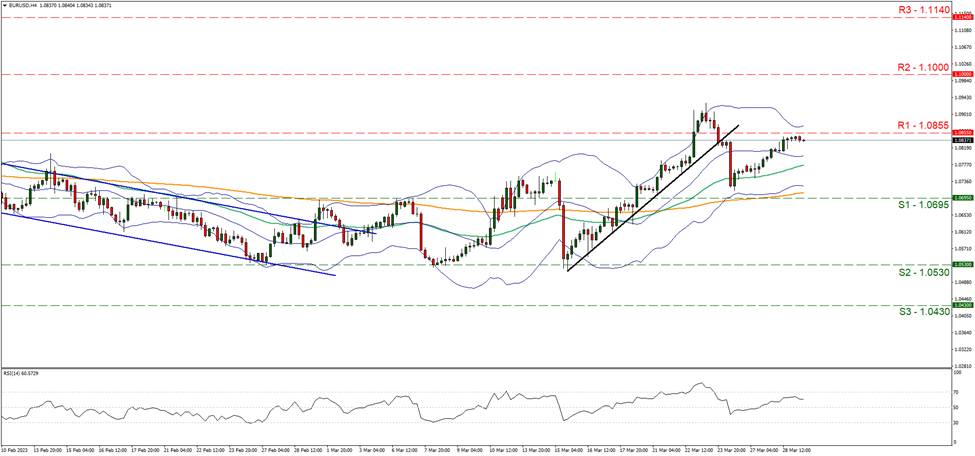Image resolution: width=975 pixels, height=456 pixels.
Task: Click the red 1.1000 price tag on axis
Action: (x=962, y=74)
